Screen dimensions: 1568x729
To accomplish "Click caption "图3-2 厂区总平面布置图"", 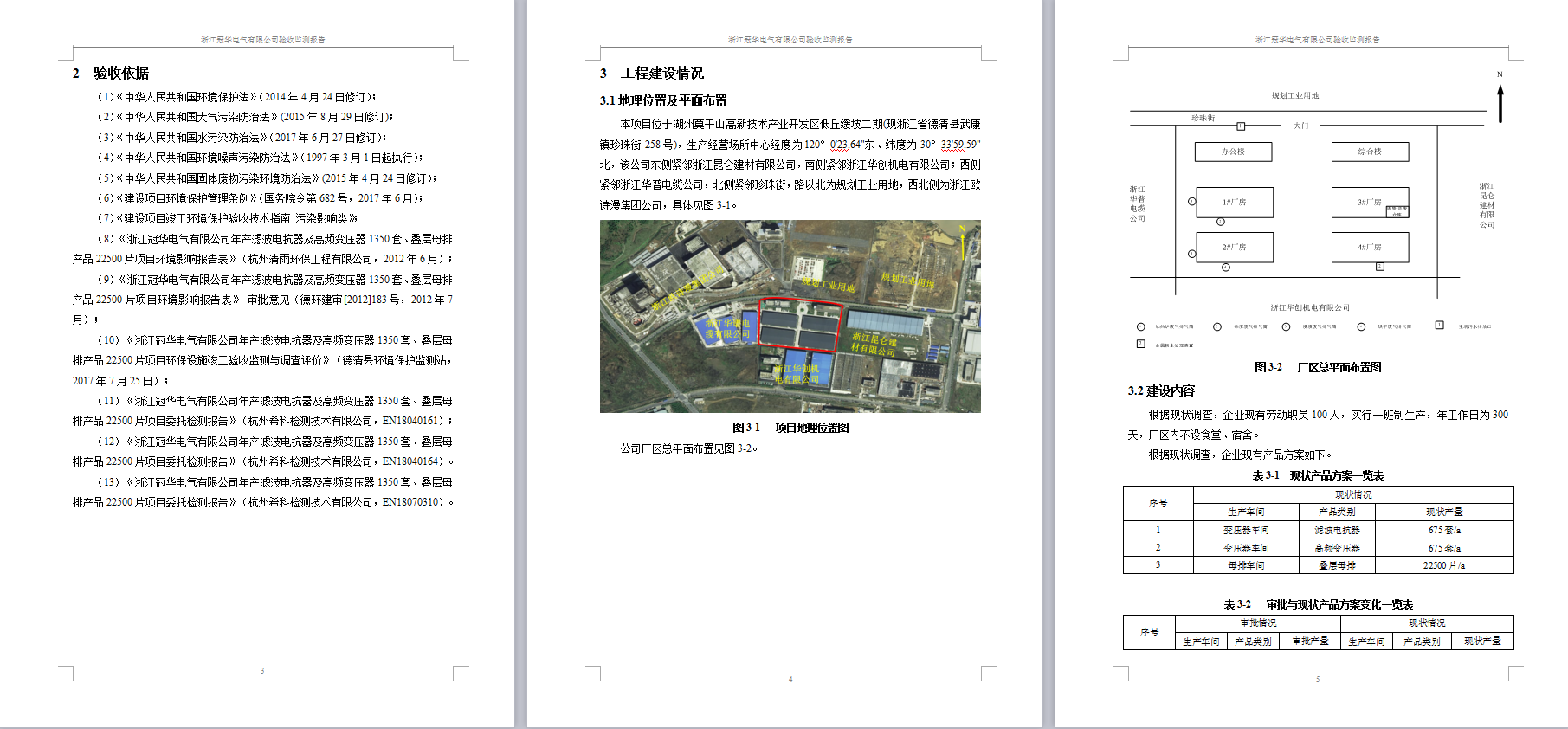I will point(1318,368).
